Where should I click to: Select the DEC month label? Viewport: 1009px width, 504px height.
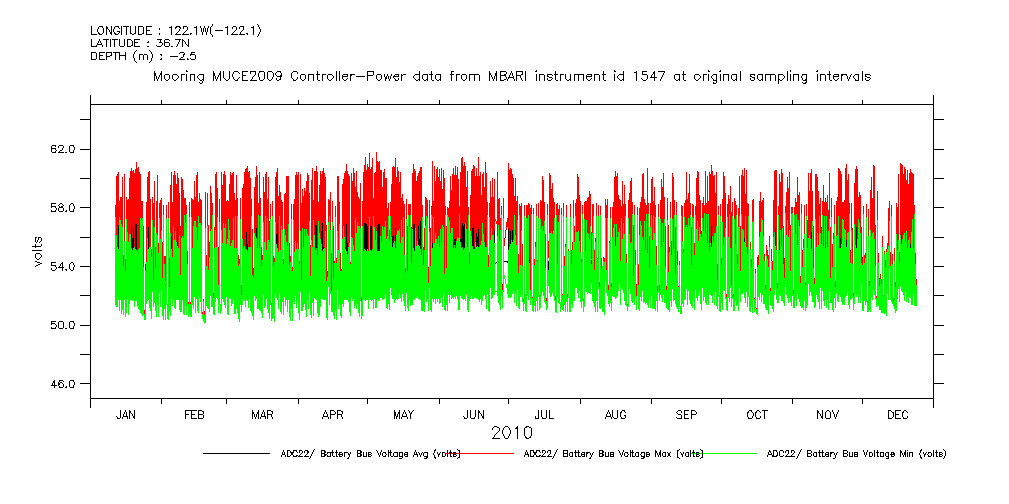pos(897,414)
